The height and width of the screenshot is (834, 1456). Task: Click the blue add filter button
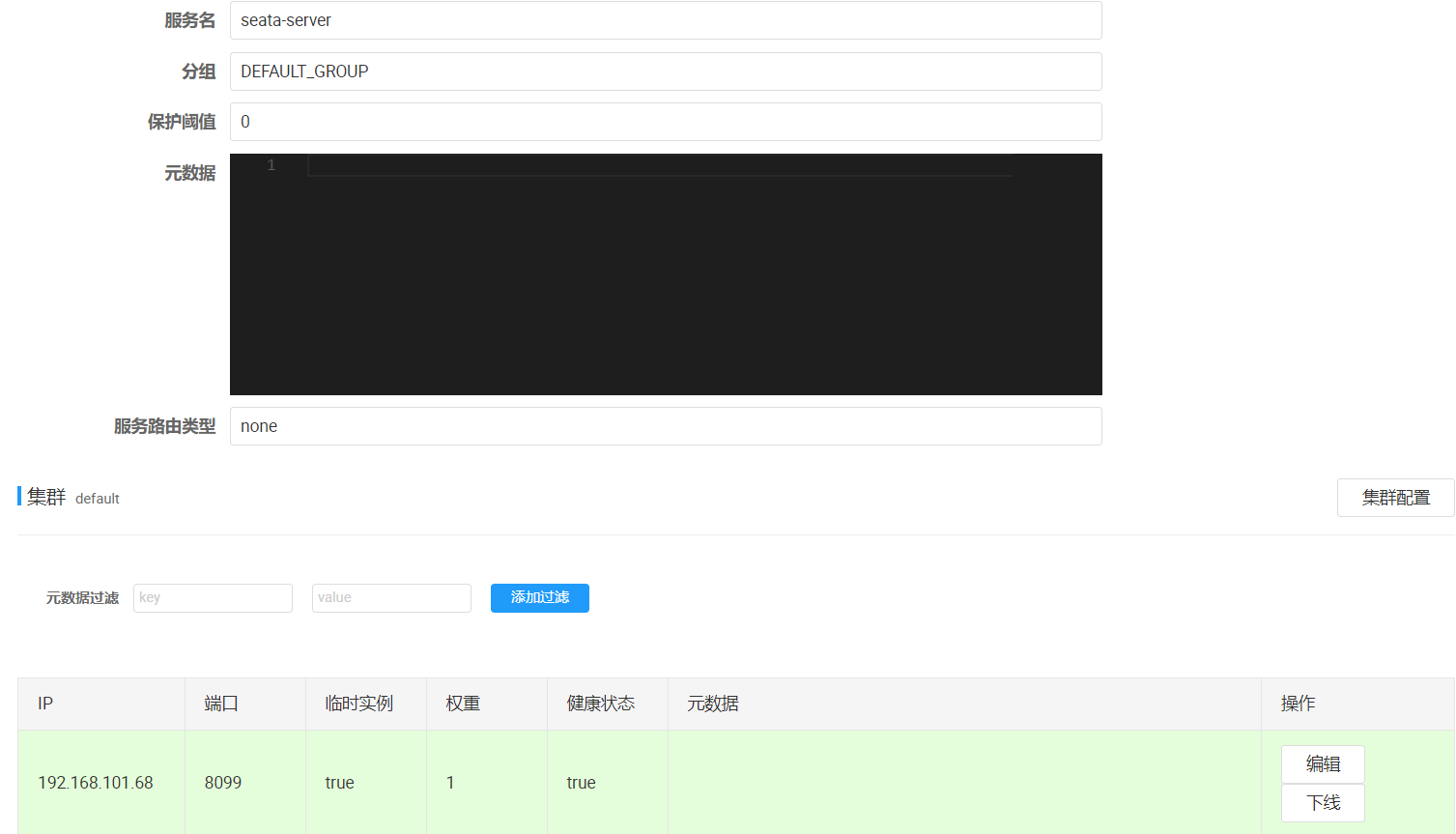(540, 598)
